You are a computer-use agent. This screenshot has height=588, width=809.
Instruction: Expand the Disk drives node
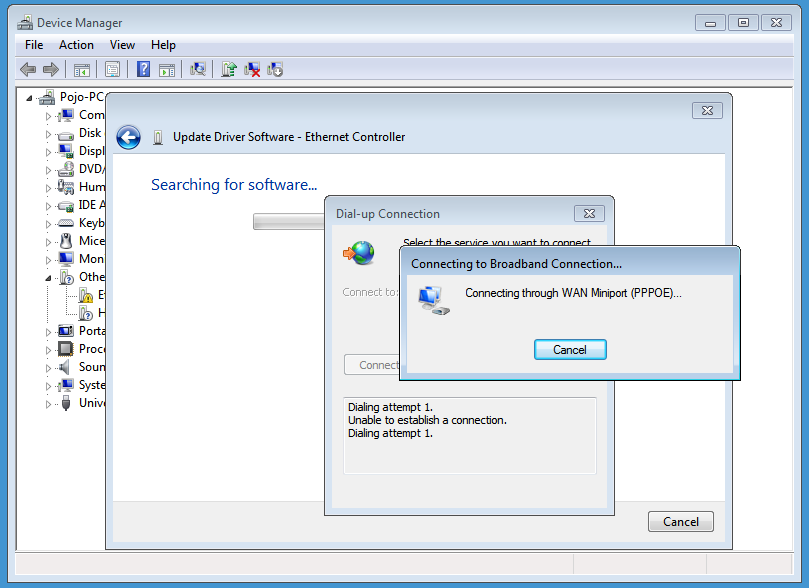(48, 134)
